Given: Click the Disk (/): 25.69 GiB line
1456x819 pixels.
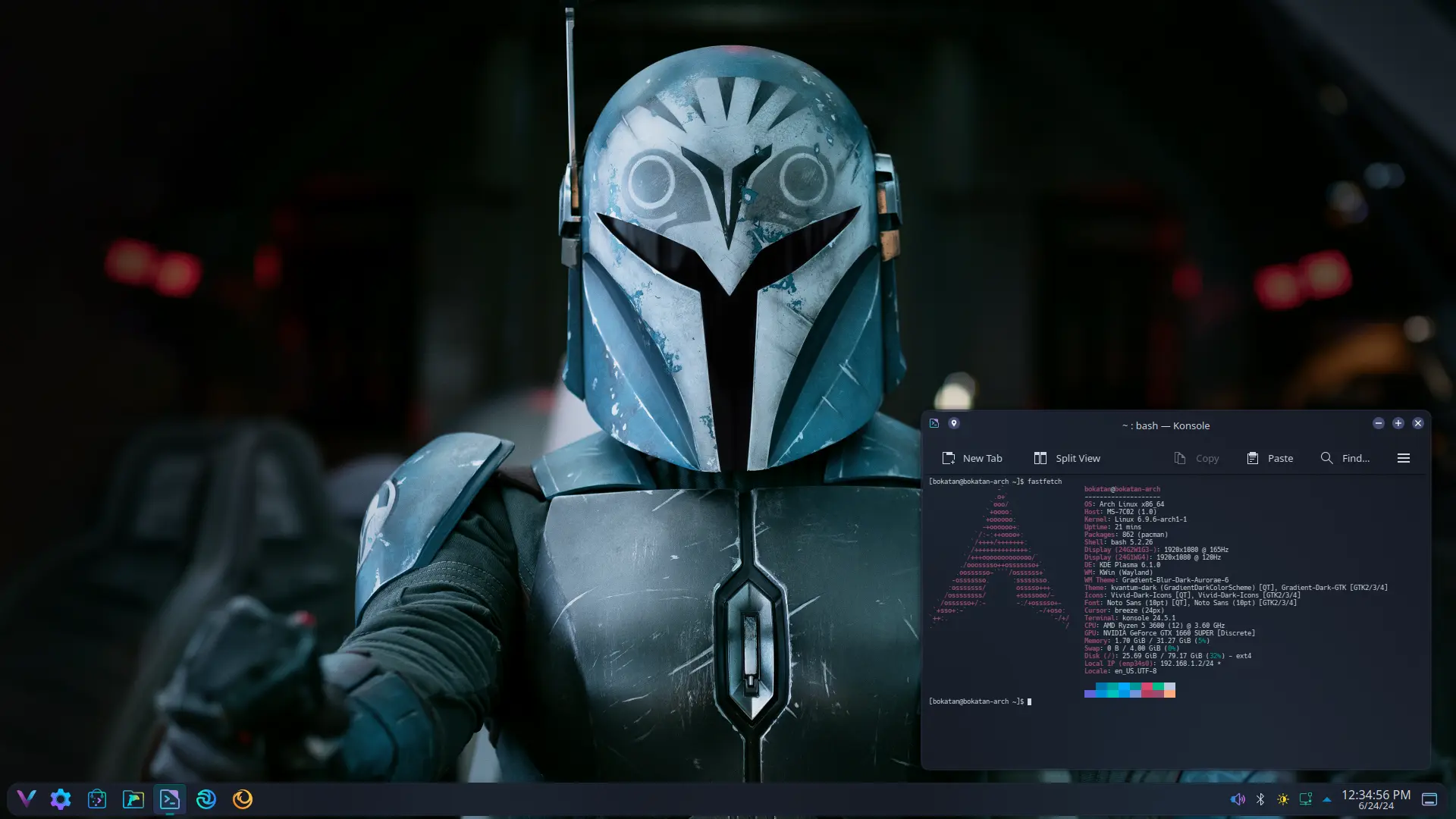Looking at the screenshot, I should [1168, 656].
